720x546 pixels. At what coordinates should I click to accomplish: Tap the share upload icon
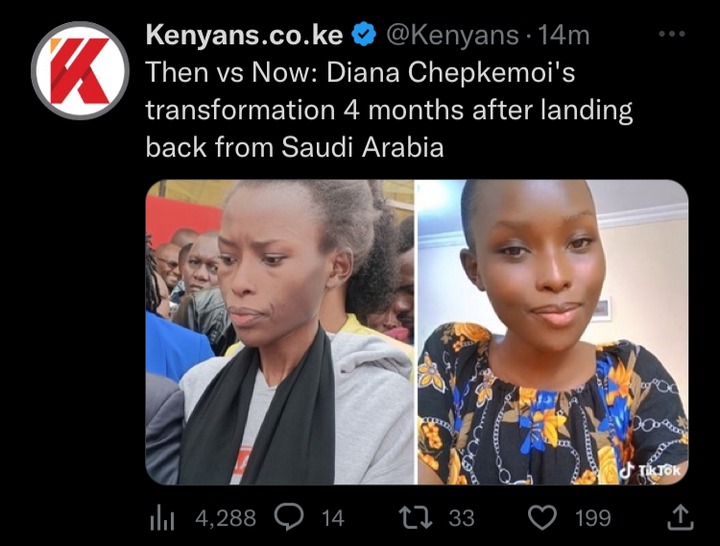[680, 518]
